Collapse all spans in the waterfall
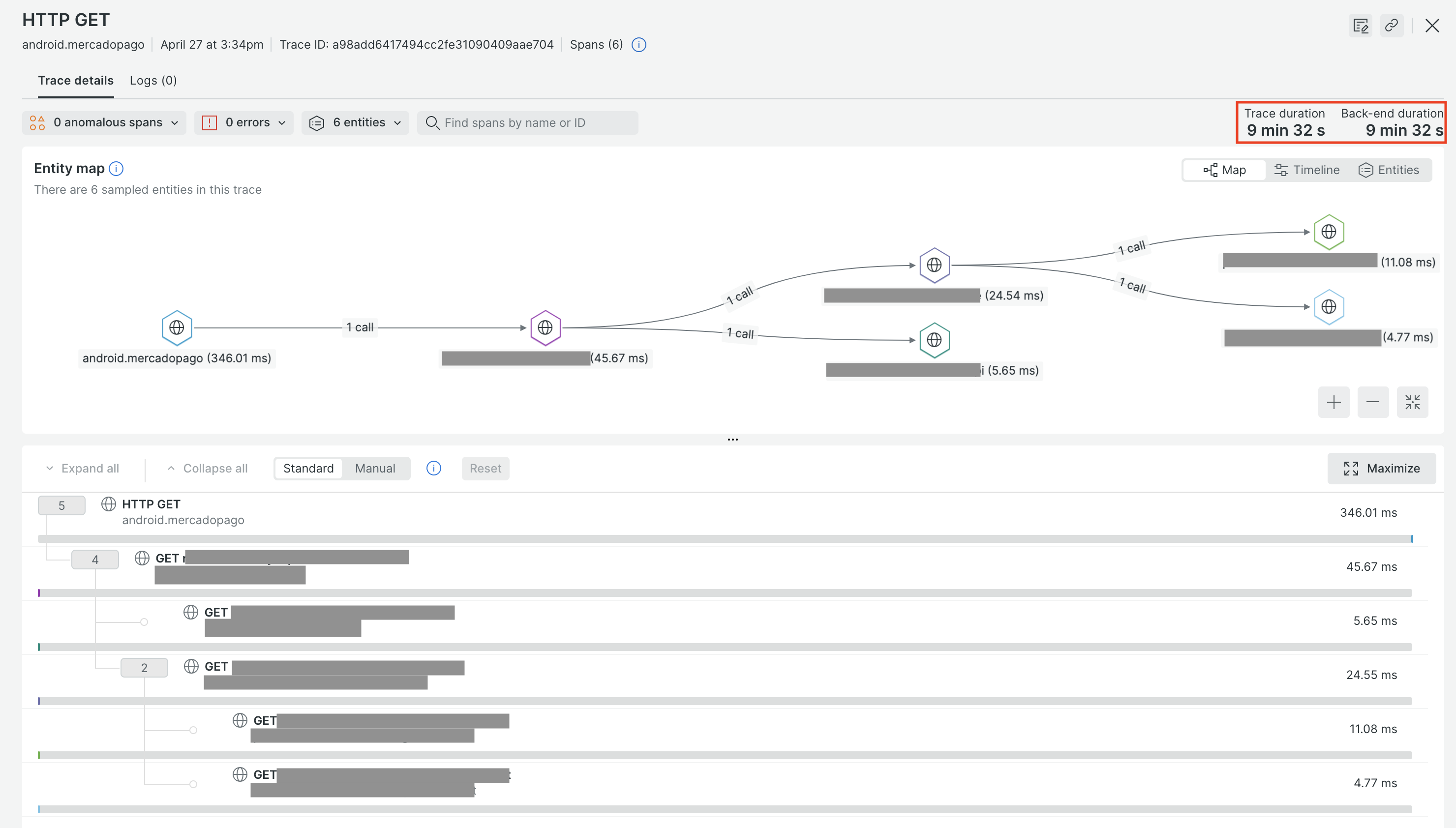The image size is (1456, 828). tap(207, 468)
